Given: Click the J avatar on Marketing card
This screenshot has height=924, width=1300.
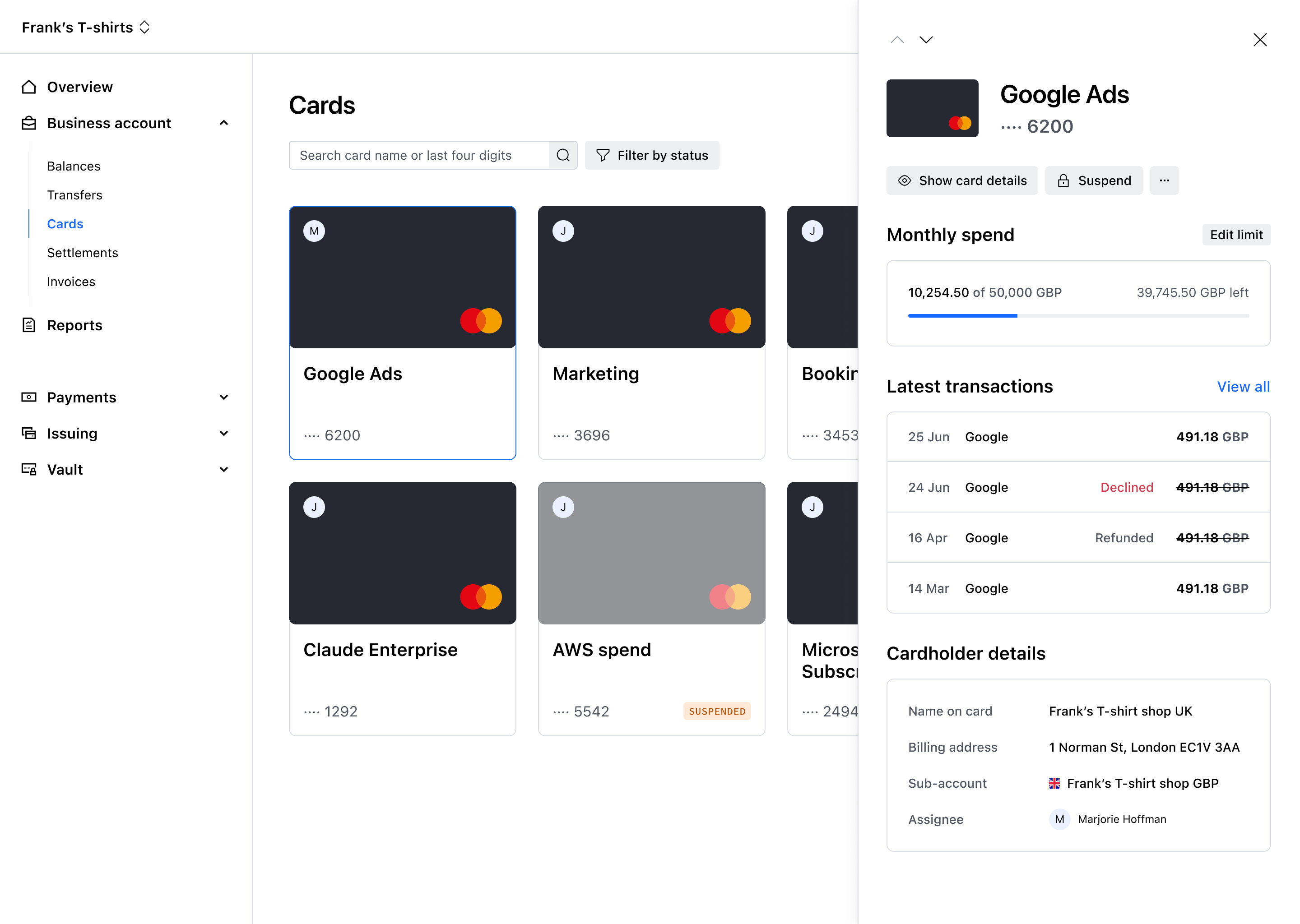Looking at the screenshot, I should 563,231.
